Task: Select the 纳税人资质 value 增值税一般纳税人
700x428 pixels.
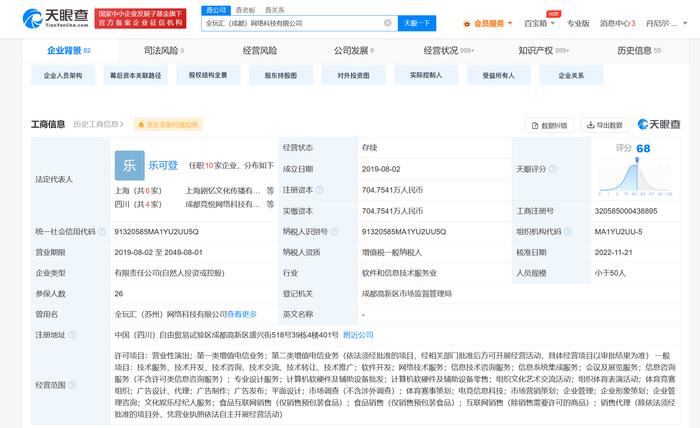Action: (392, 252)
